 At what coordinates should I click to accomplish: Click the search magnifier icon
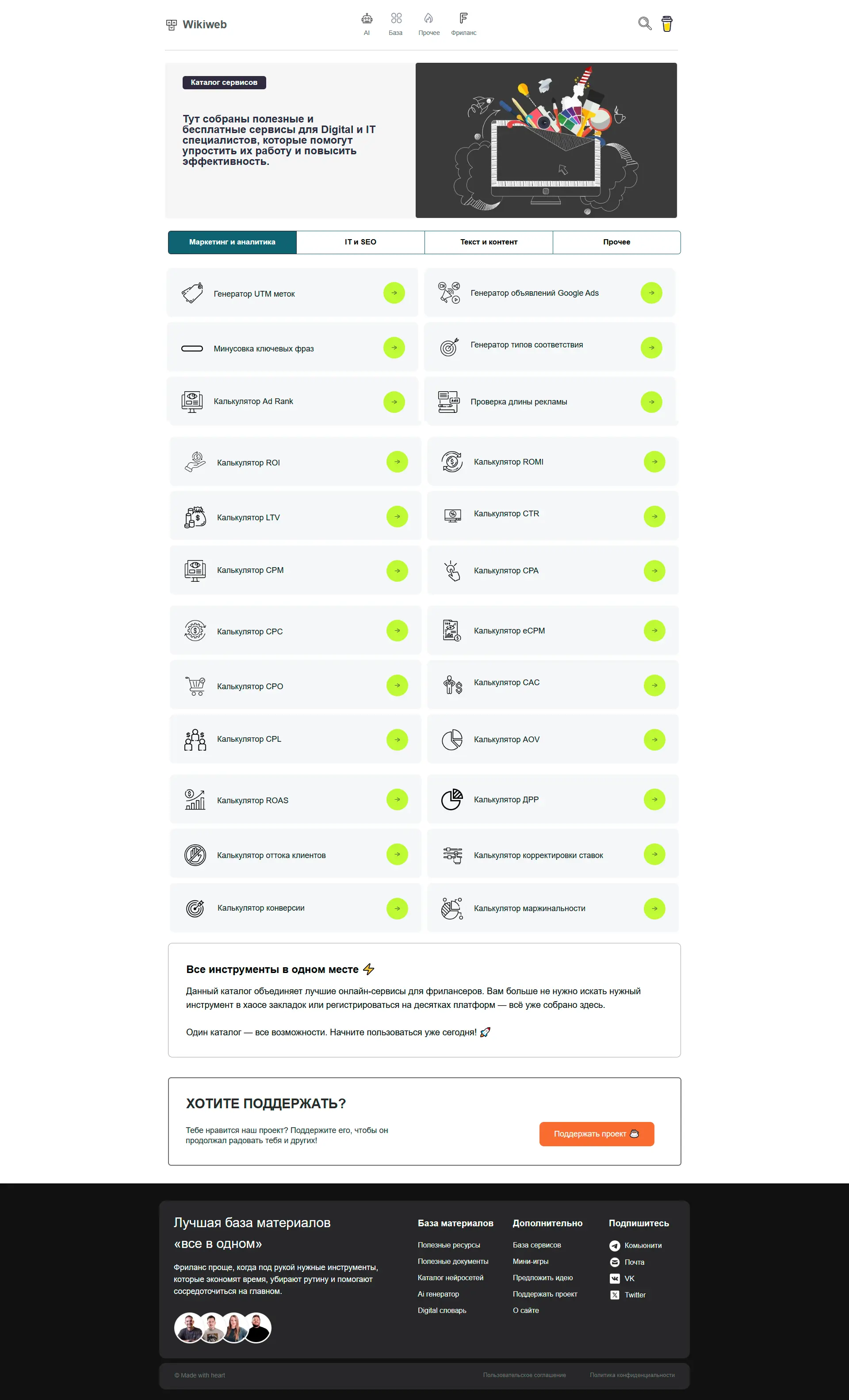(x=645, y=24)
